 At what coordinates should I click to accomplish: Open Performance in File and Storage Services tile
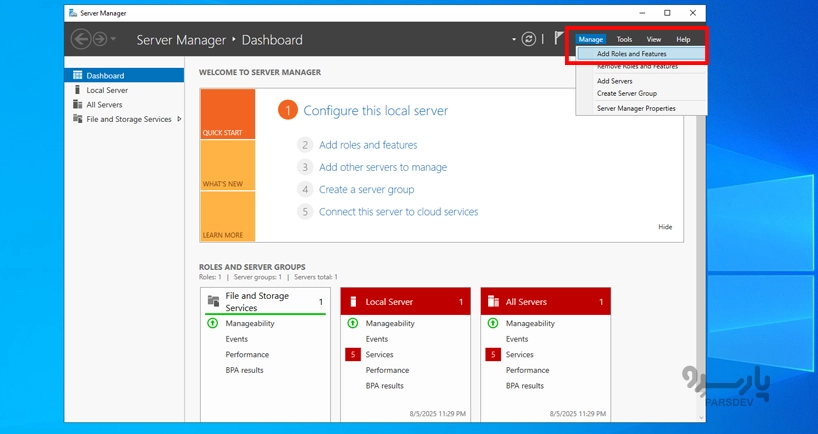click(247, 355)
